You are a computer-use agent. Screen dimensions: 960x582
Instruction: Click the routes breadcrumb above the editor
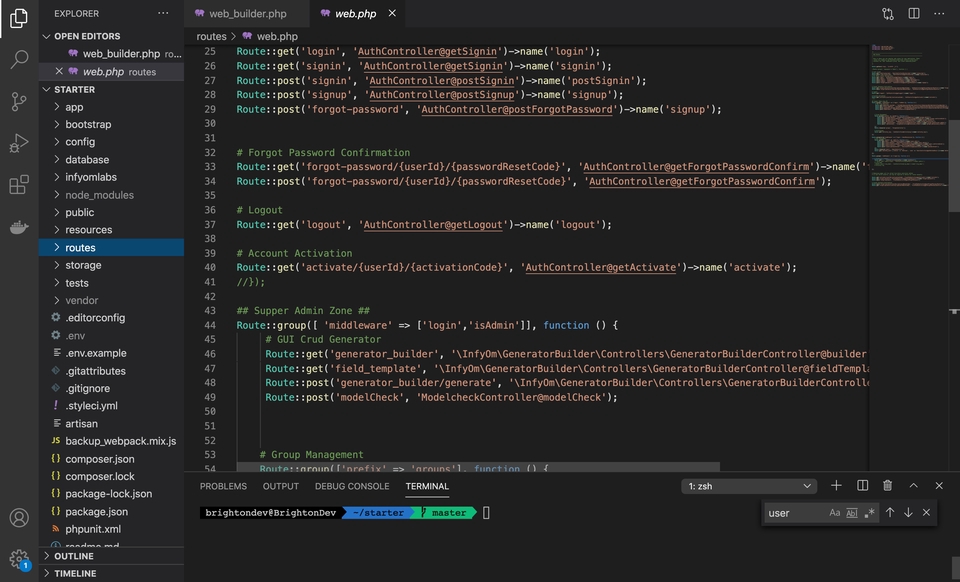pyautogui.click(x=210, y=35)
